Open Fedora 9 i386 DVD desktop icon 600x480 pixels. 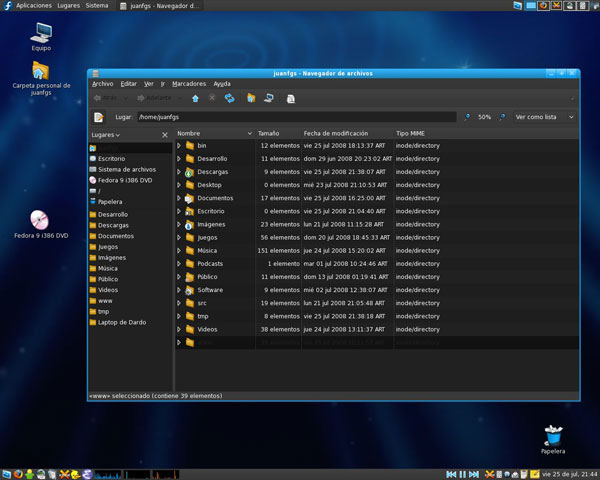[41, 225]
